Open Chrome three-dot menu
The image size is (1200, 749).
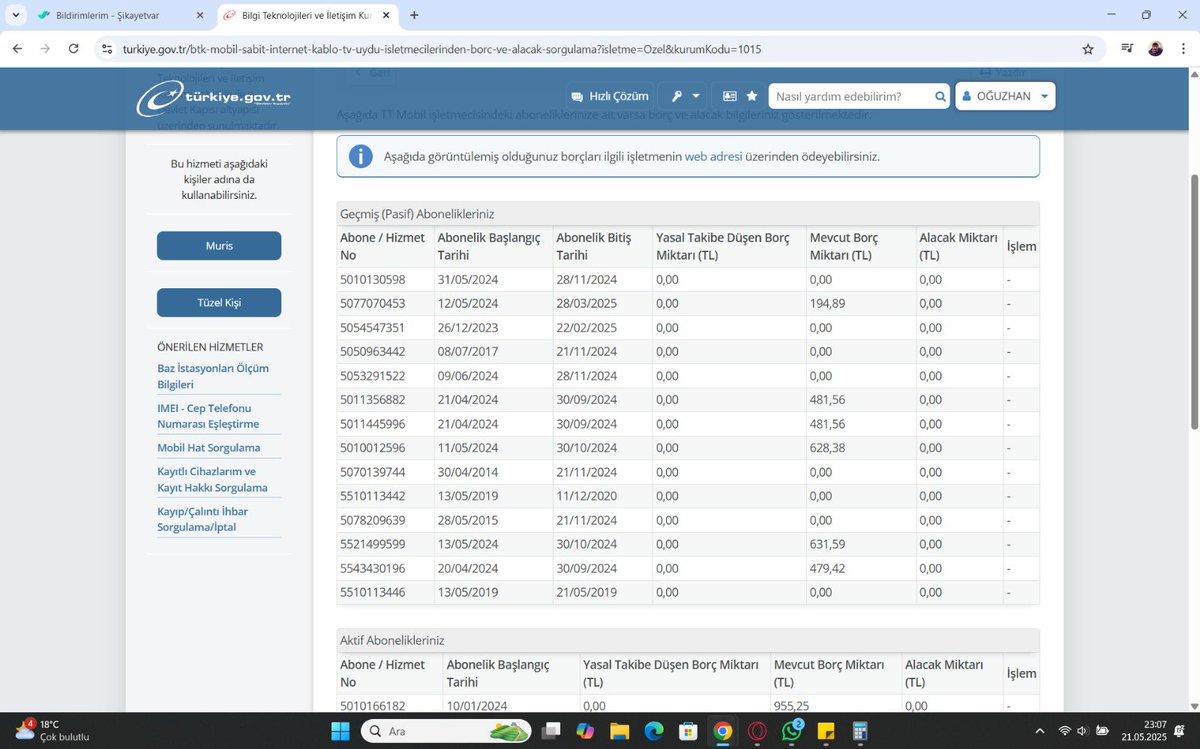(x=1182, y=48)
